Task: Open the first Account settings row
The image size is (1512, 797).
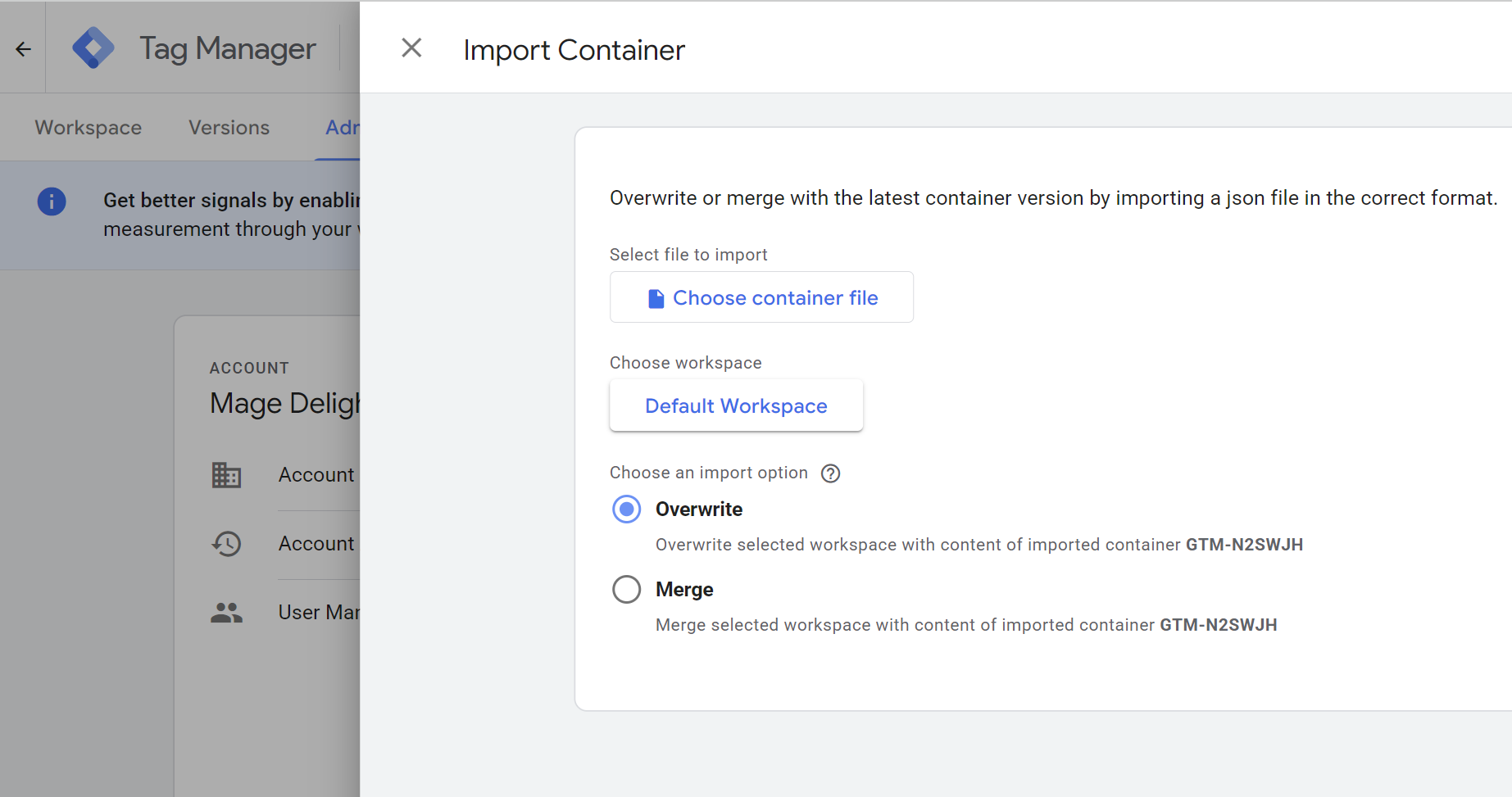Action: (316, 475)
